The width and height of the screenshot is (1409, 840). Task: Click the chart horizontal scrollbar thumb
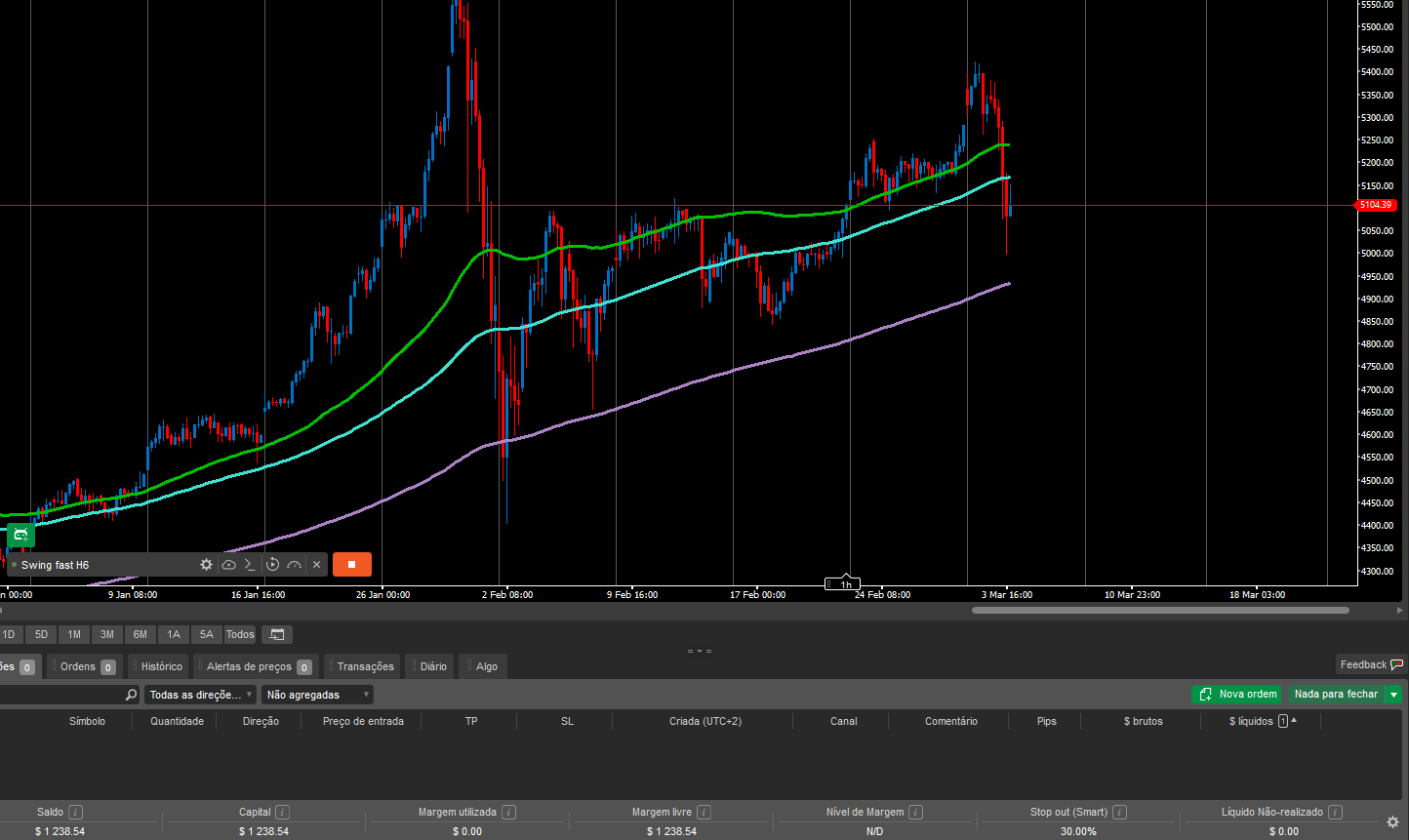[x=1160, y=611]
